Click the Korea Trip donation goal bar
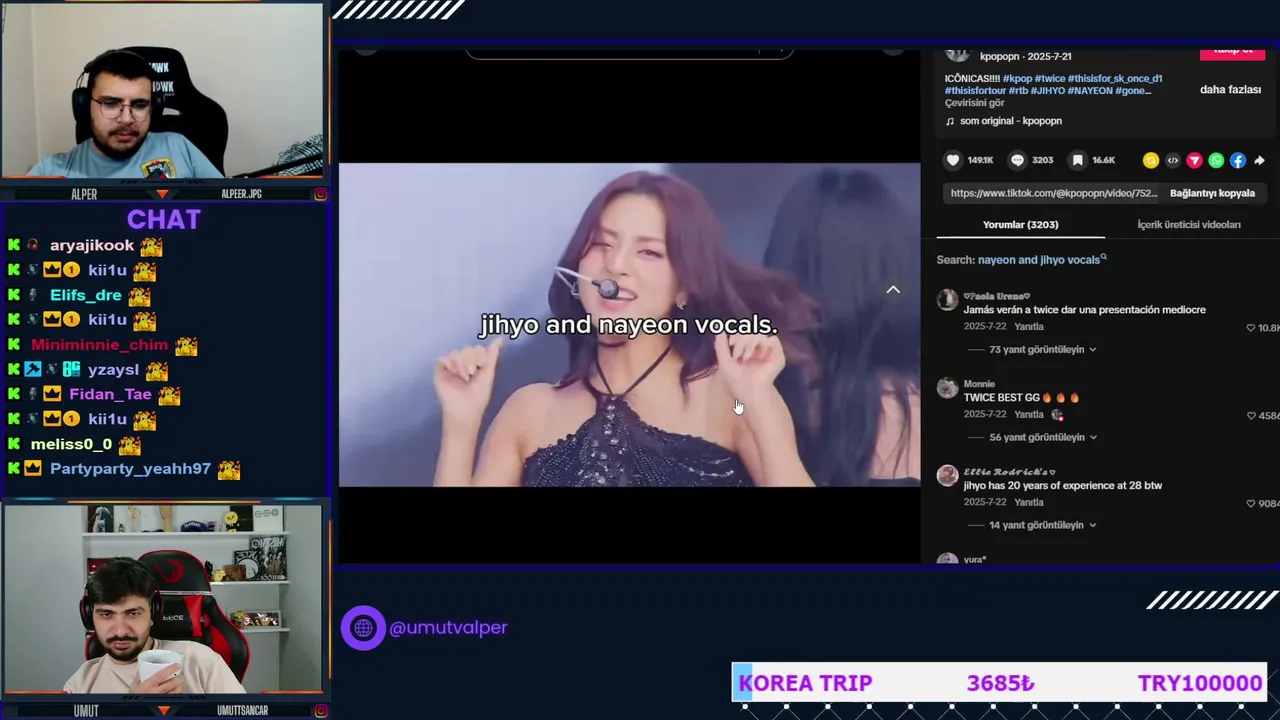This screenshot has width=1280, height=720. tap(1000, 683)
